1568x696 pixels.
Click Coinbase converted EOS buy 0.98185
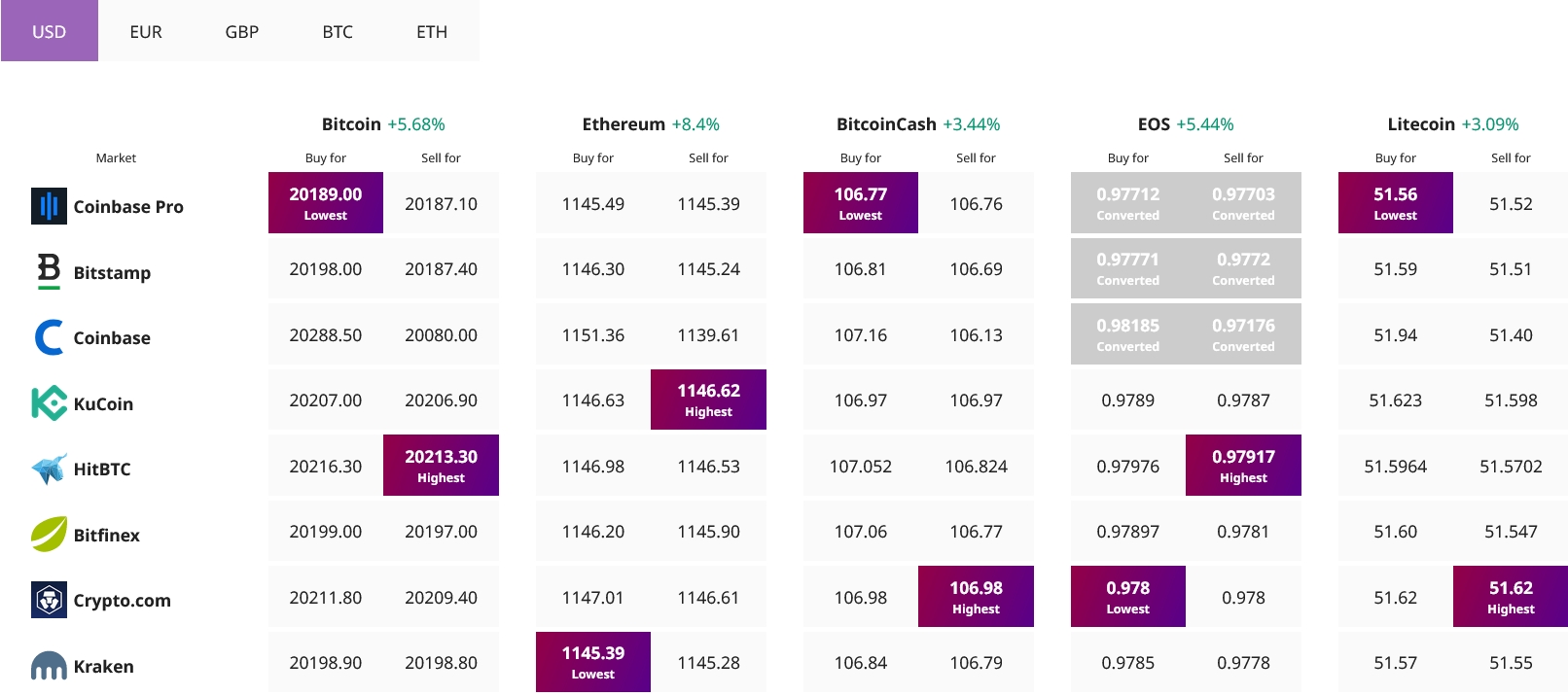pos(1128,334)
